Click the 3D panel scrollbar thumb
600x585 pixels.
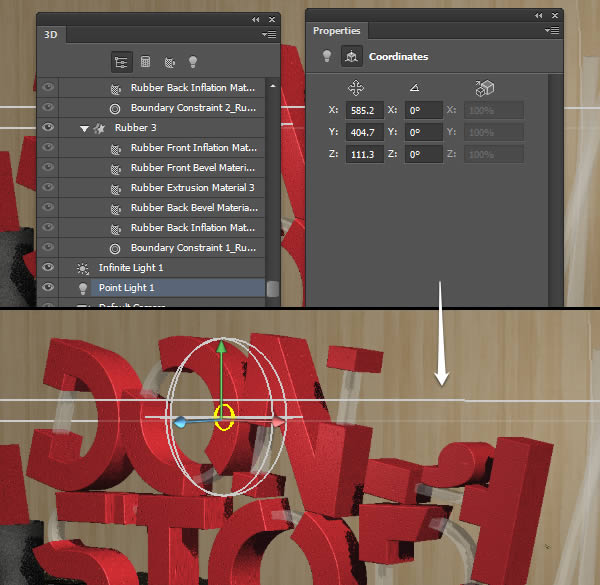272,289
